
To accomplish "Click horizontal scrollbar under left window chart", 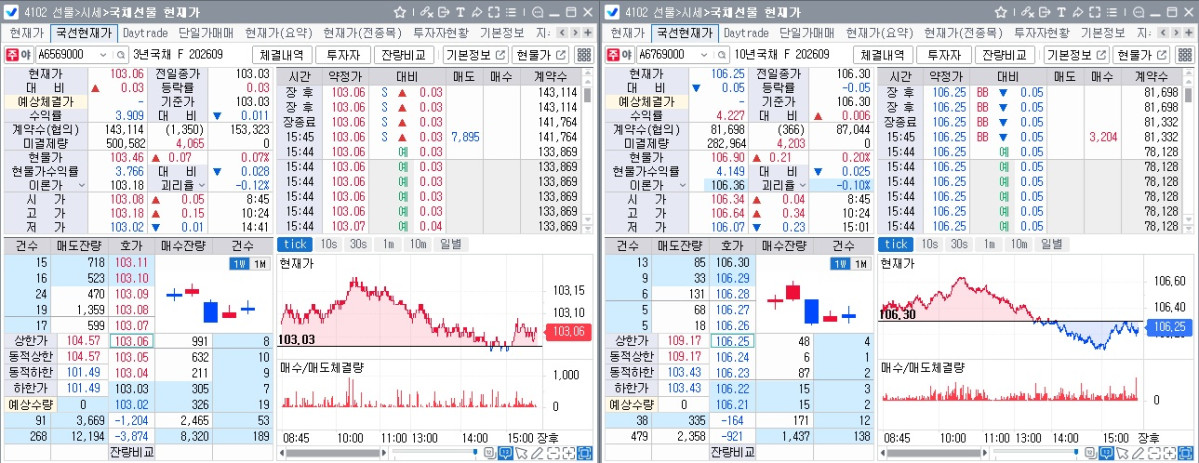I will pos(333,453).
